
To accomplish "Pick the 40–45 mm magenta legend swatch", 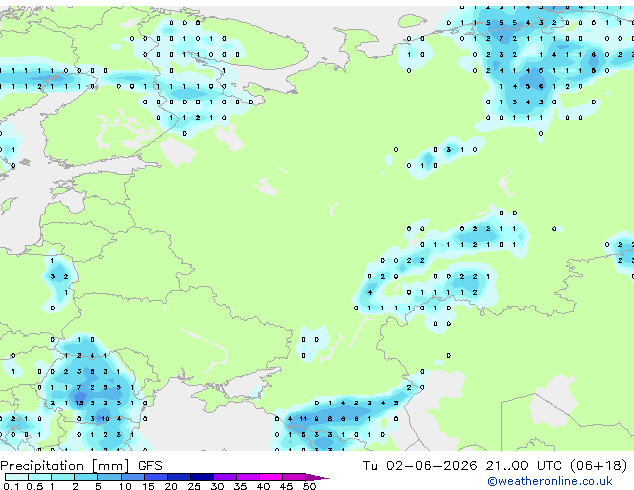I will (271, 477).
